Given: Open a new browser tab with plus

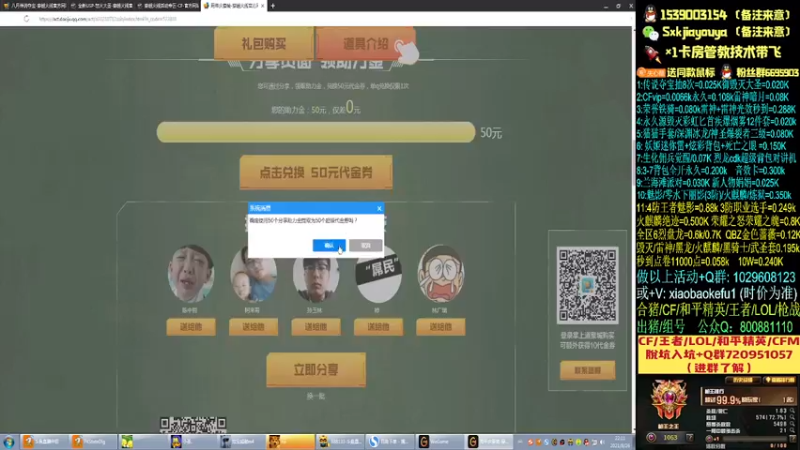Looking at the screenshot, I should 272,6.
